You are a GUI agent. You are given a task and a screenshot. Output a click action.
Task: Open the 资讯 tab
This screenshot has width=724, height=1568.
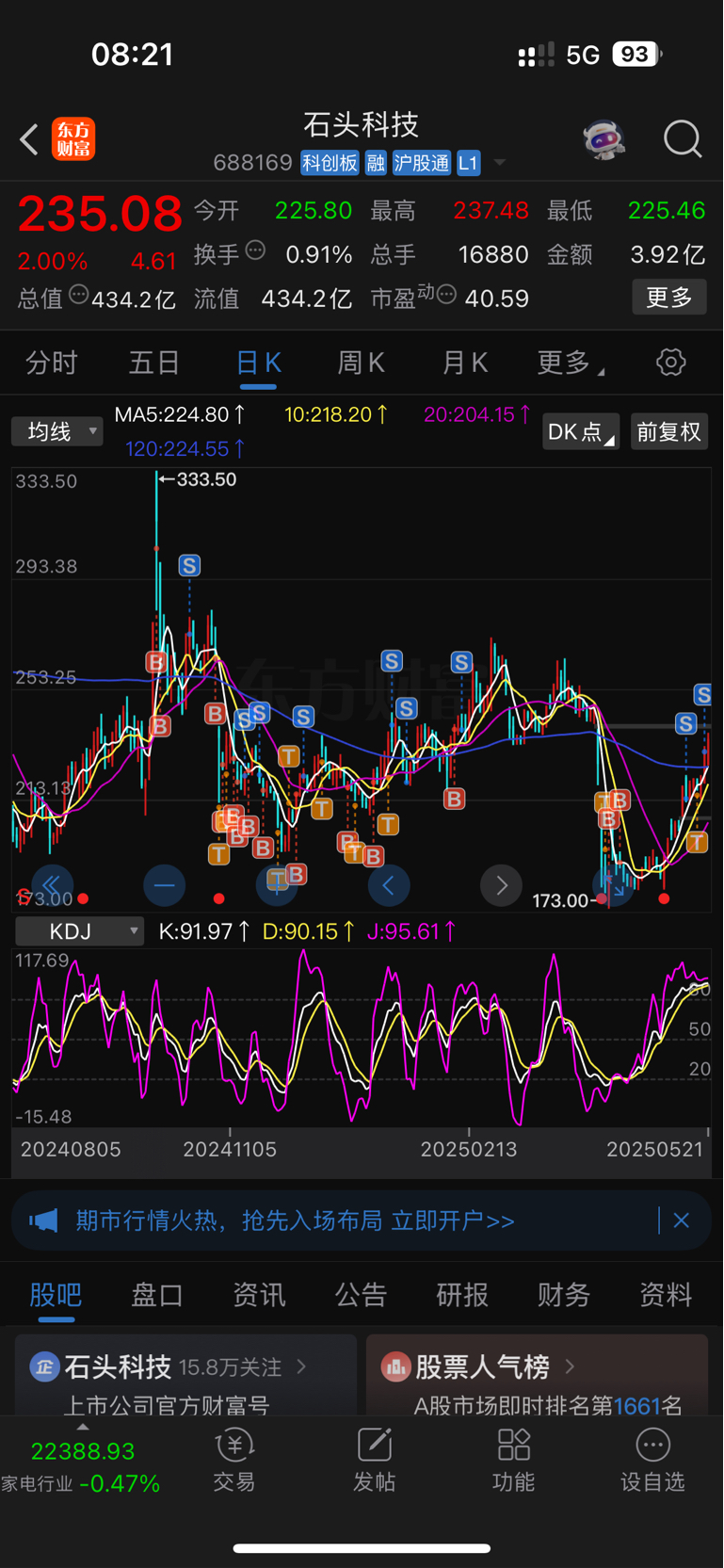coord(259,1295)
